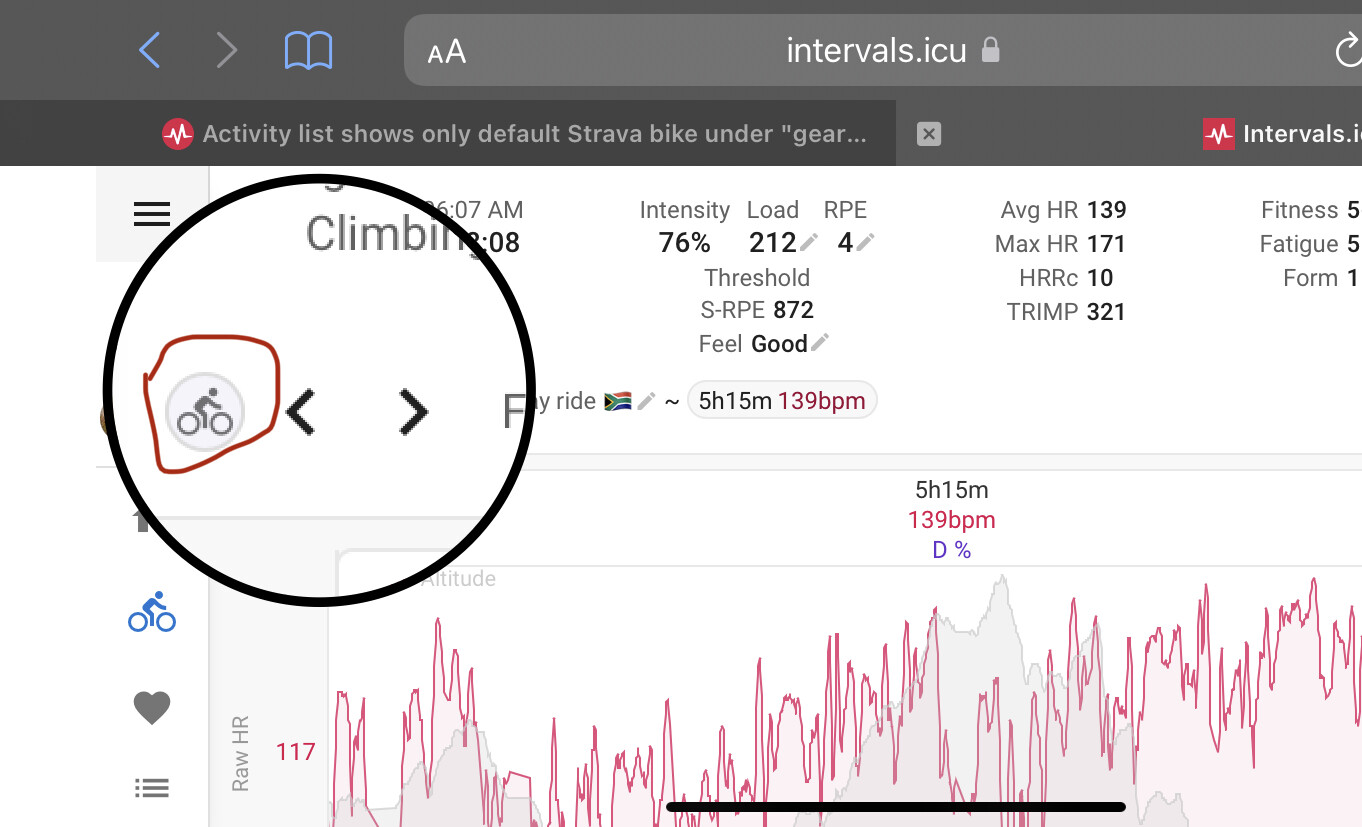Click the HRRc value 10
This screenshot has width=1362, height=827.
pyautogui.click(x=1100, y=278)
